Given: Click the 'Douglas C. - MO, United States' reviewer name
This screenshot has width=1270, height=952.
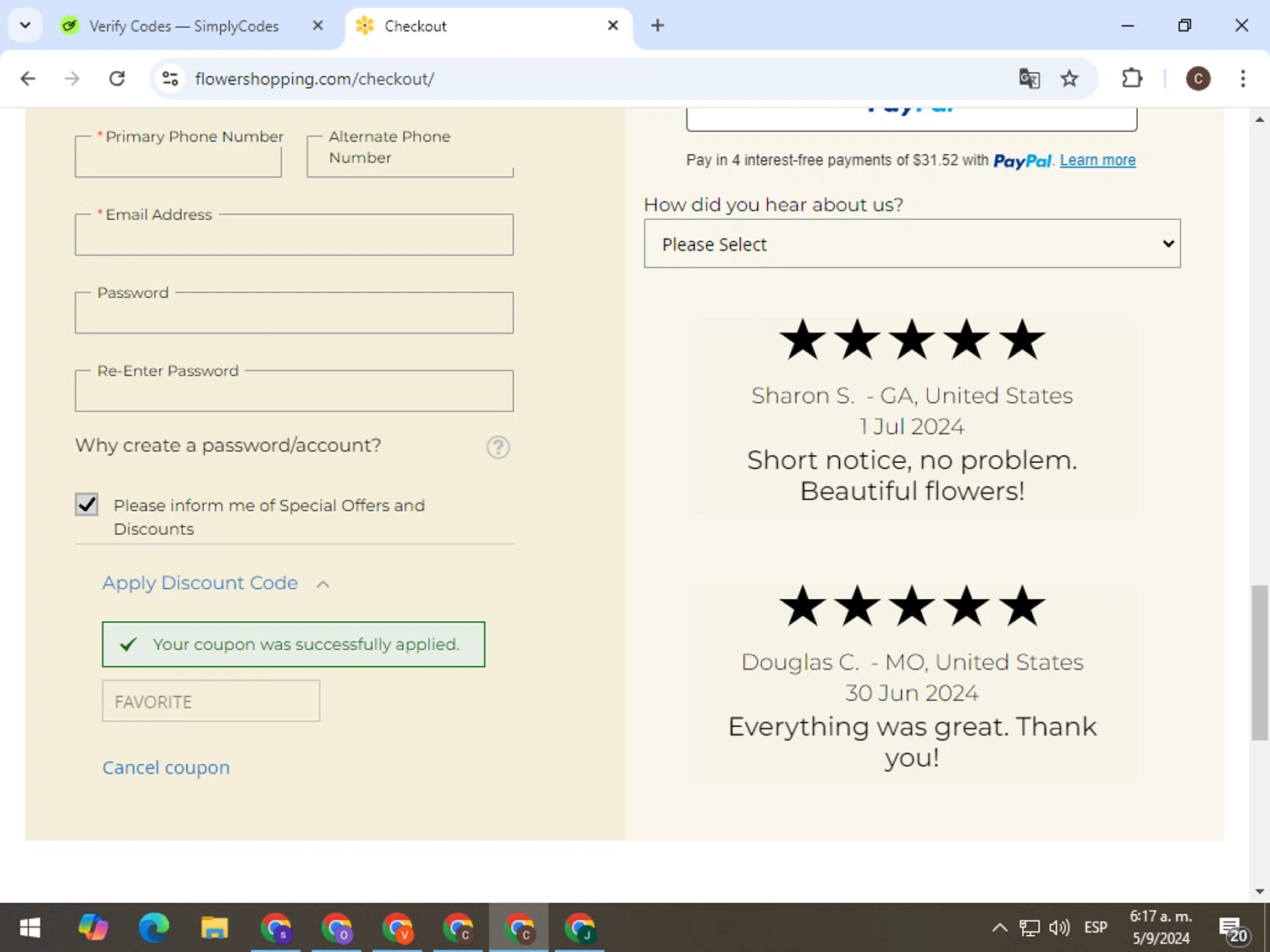Looking at the screenshot, I should (x=912, y=662).
